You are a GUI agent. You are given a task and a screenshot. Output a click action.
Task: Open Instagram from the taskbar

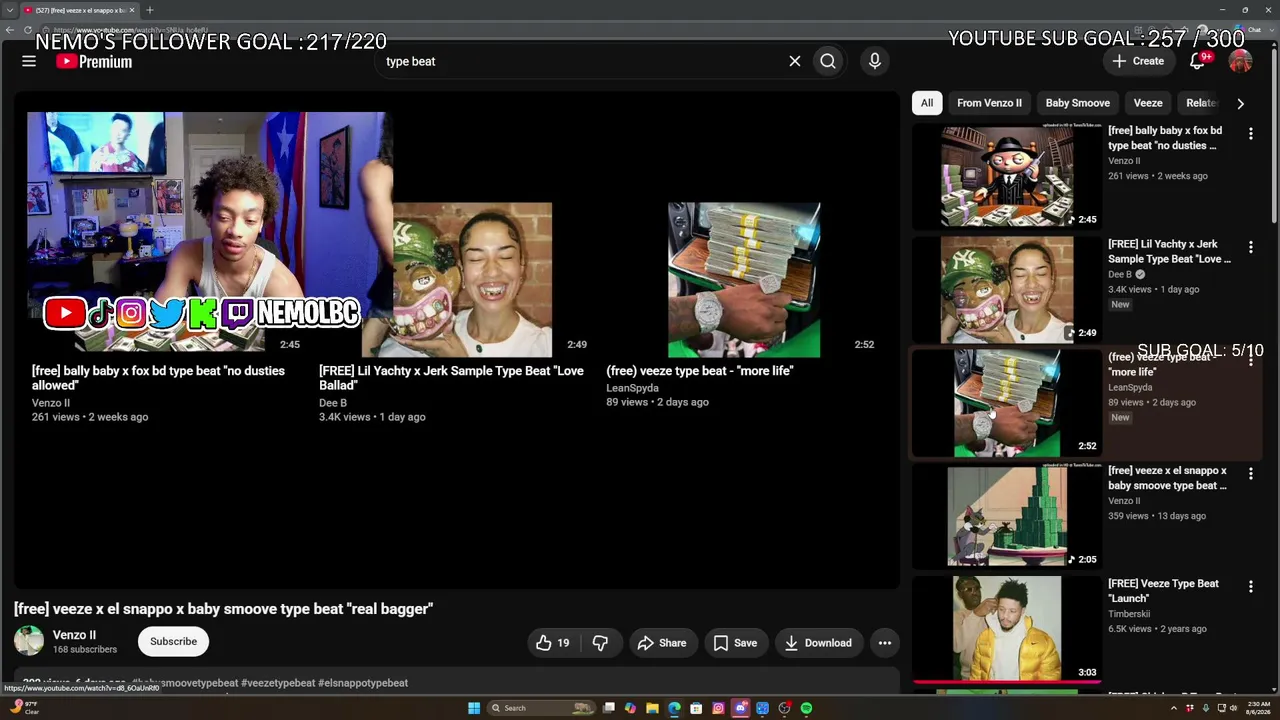718,708
